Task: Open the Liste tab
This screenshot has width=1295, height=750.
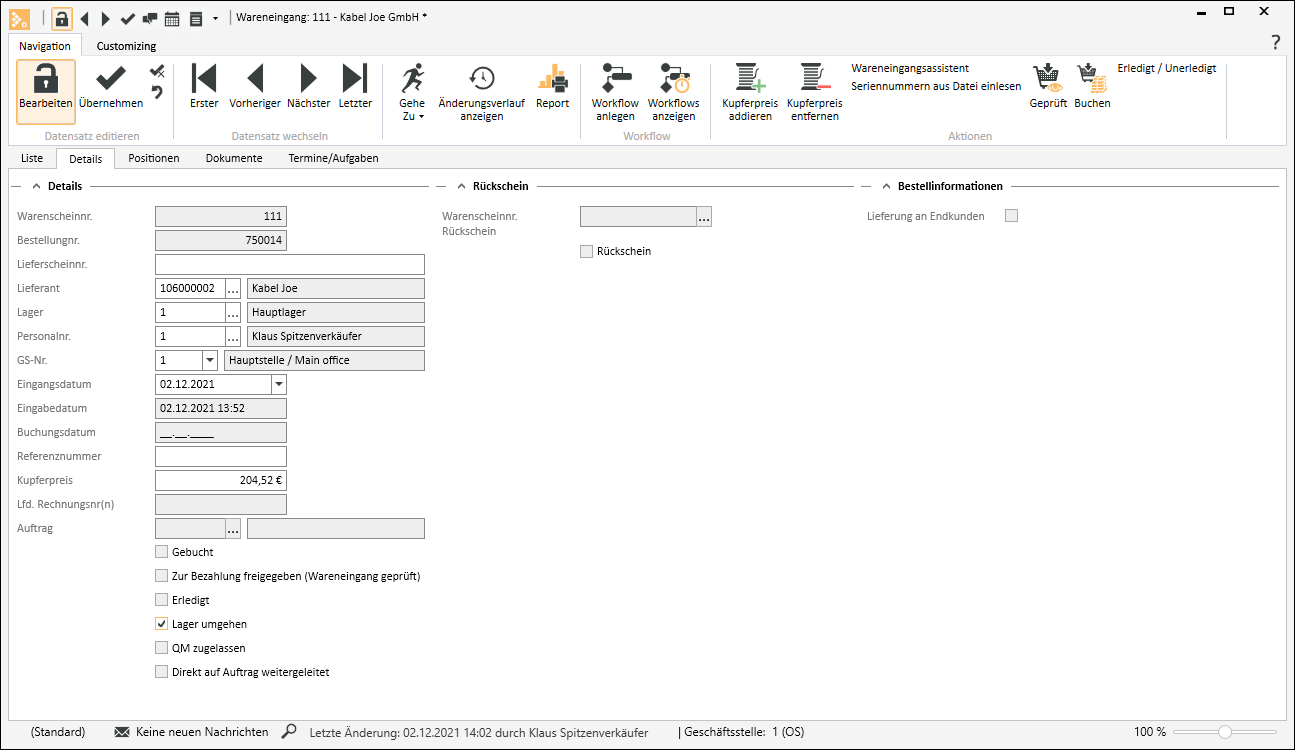Action: [32, 158]
